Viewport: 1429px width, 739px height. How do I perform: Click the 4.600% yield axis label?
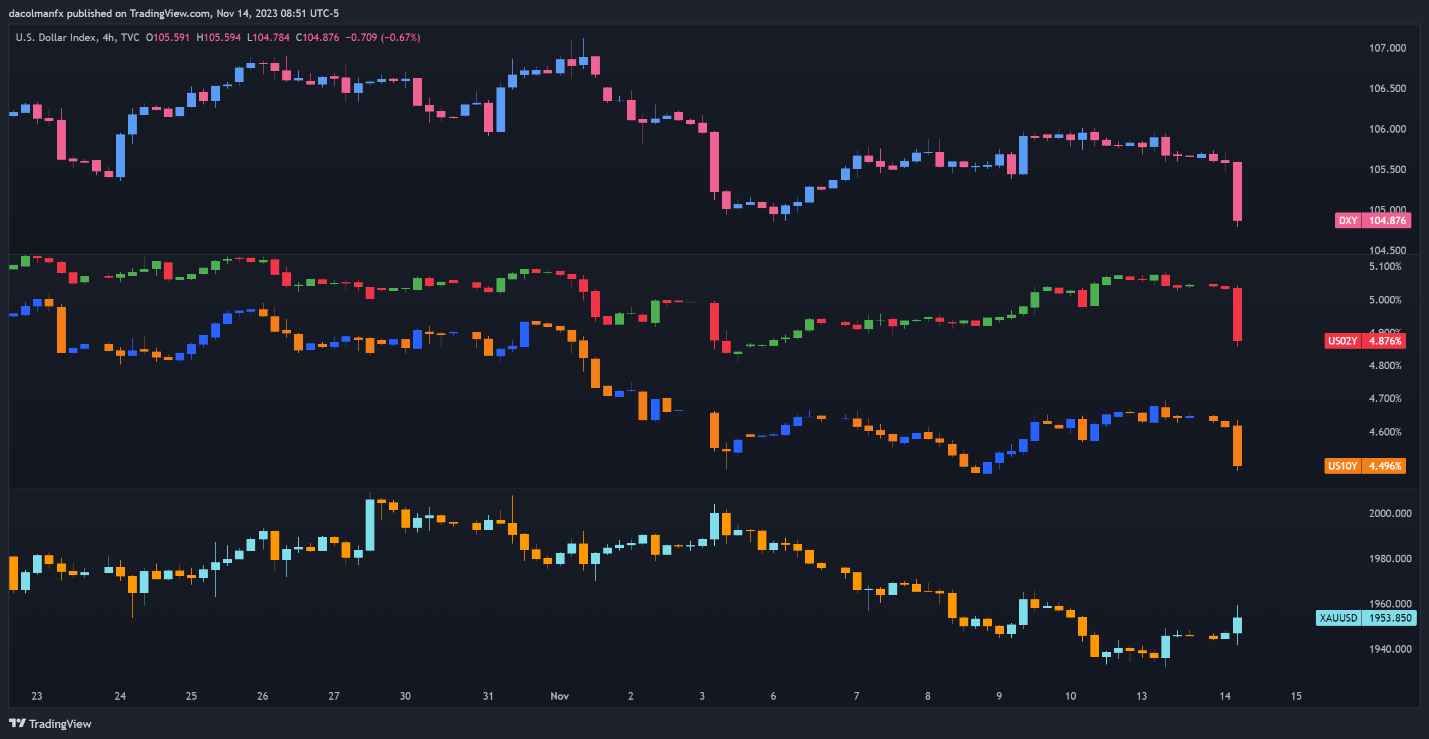(x=1385, y=432)
